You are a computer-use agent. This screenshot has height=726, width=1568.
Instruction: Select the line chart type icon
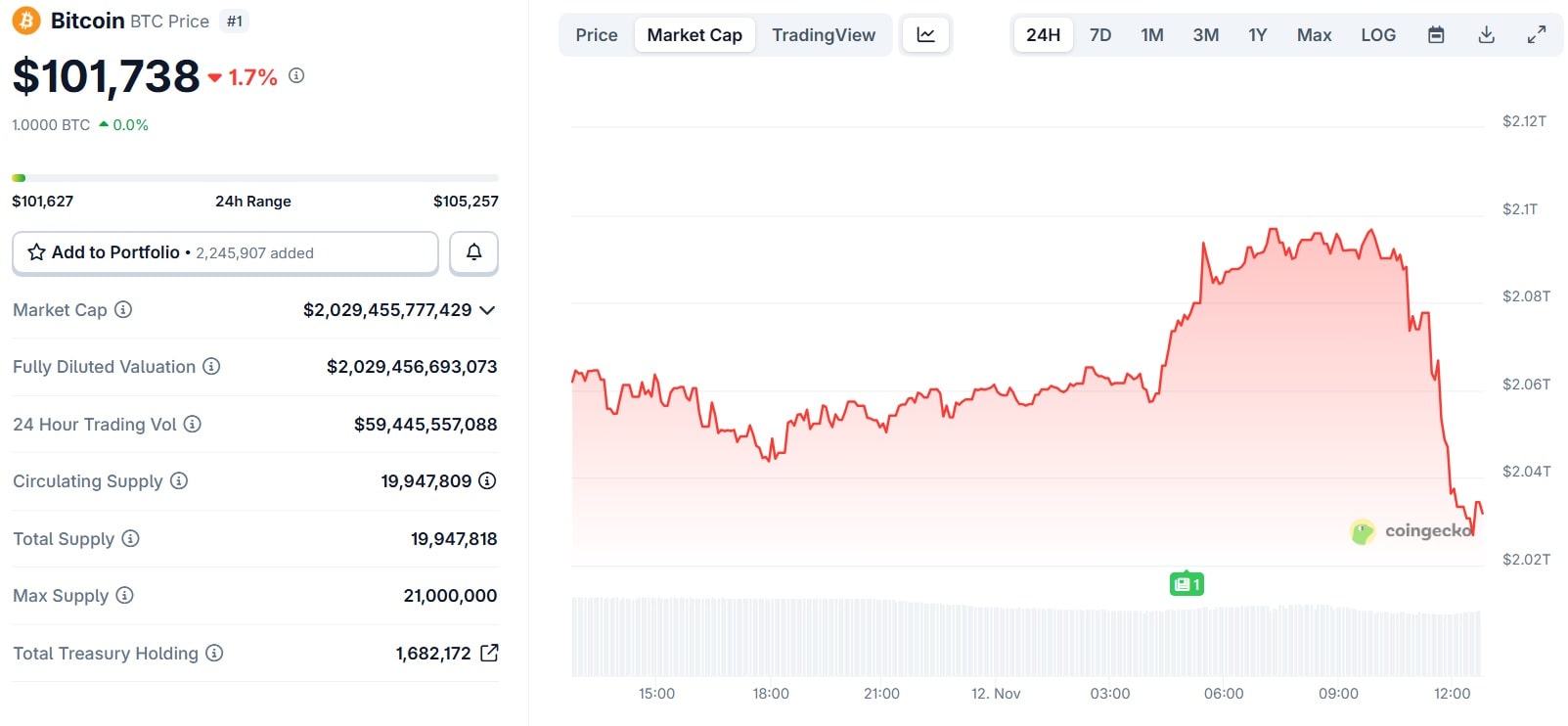tap(924, 34)
